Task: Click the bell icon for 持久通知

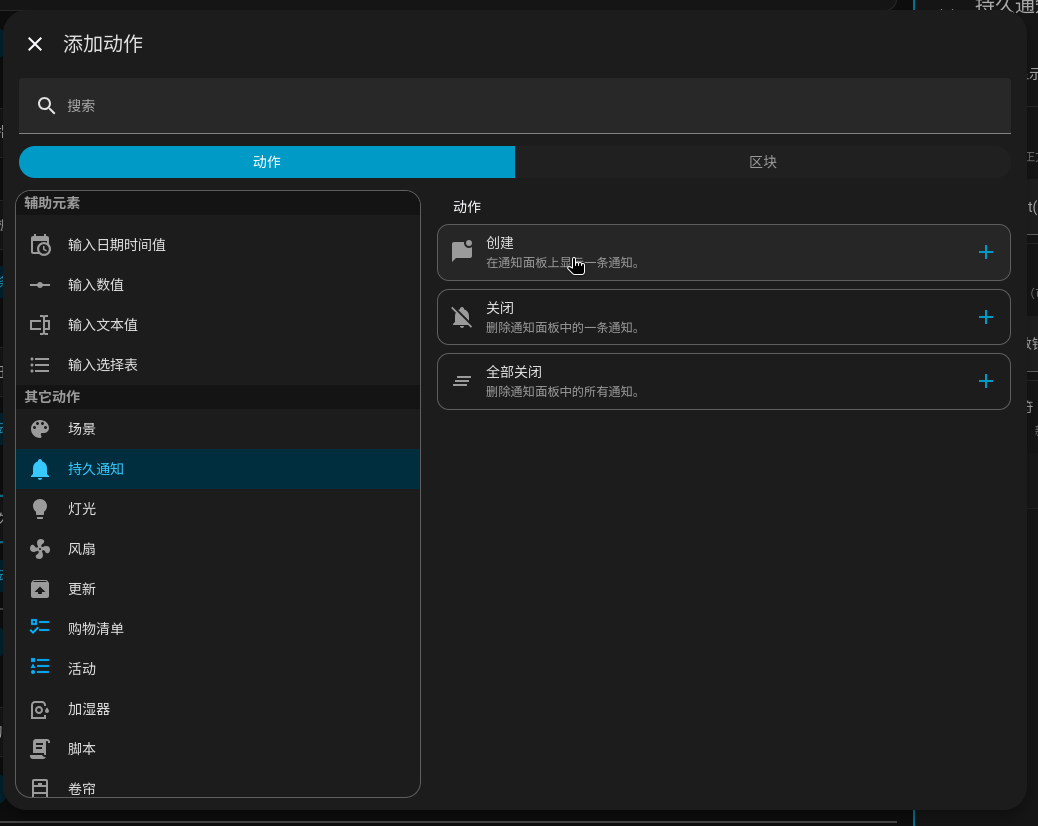Action: click(x=40, y=469)
